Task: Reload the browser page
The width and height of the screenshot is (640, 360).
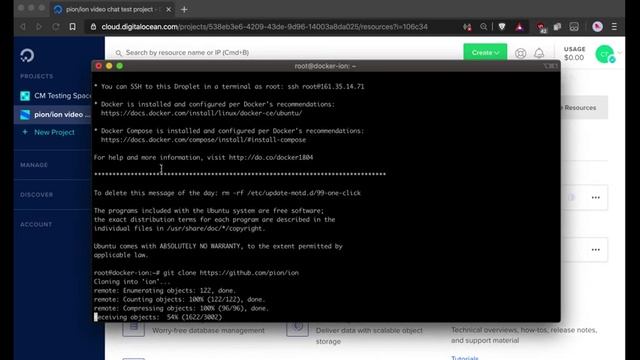Action: [56, 27]
